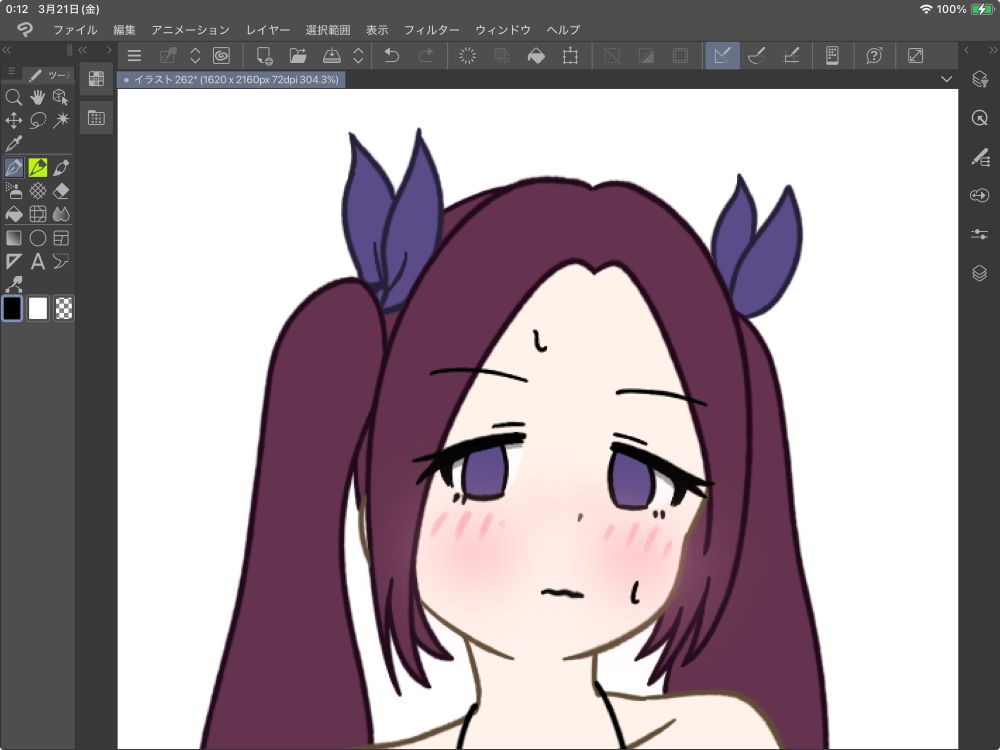Image resolution: width=1000 pixels, height=750 pixels.
Task: Select the Fill bucket tool in tool palette
Action: tap(13, 214)
